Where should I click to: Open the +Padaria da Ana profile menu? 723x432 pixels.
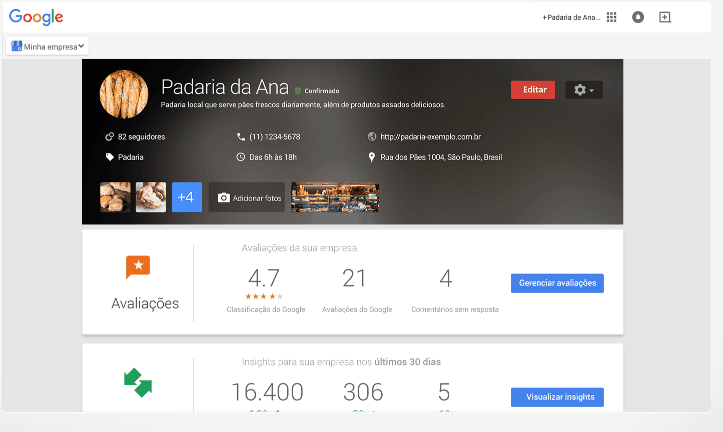pos(570,17)
